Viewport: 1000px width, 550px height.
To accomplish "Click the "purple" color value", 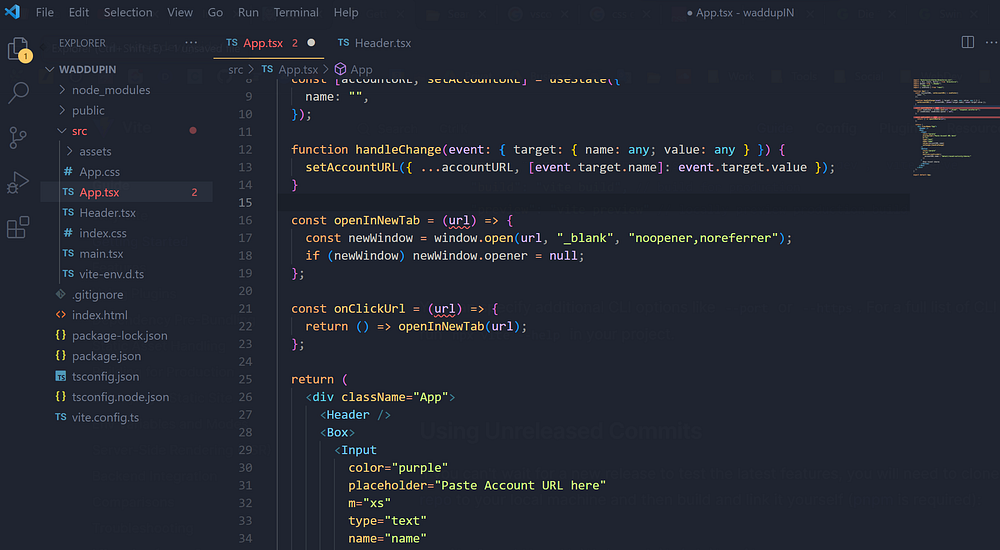I will click(420, 467).
